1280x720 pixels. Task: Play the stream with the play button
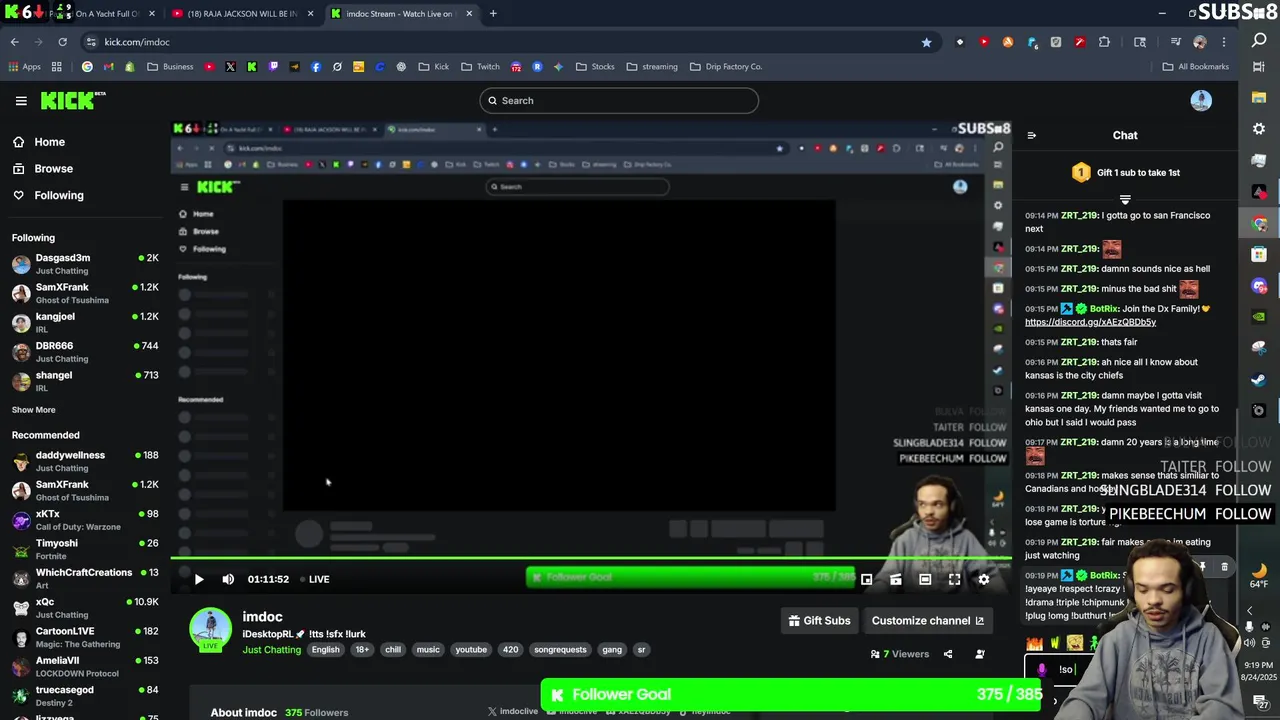click(x=198, y=579)
